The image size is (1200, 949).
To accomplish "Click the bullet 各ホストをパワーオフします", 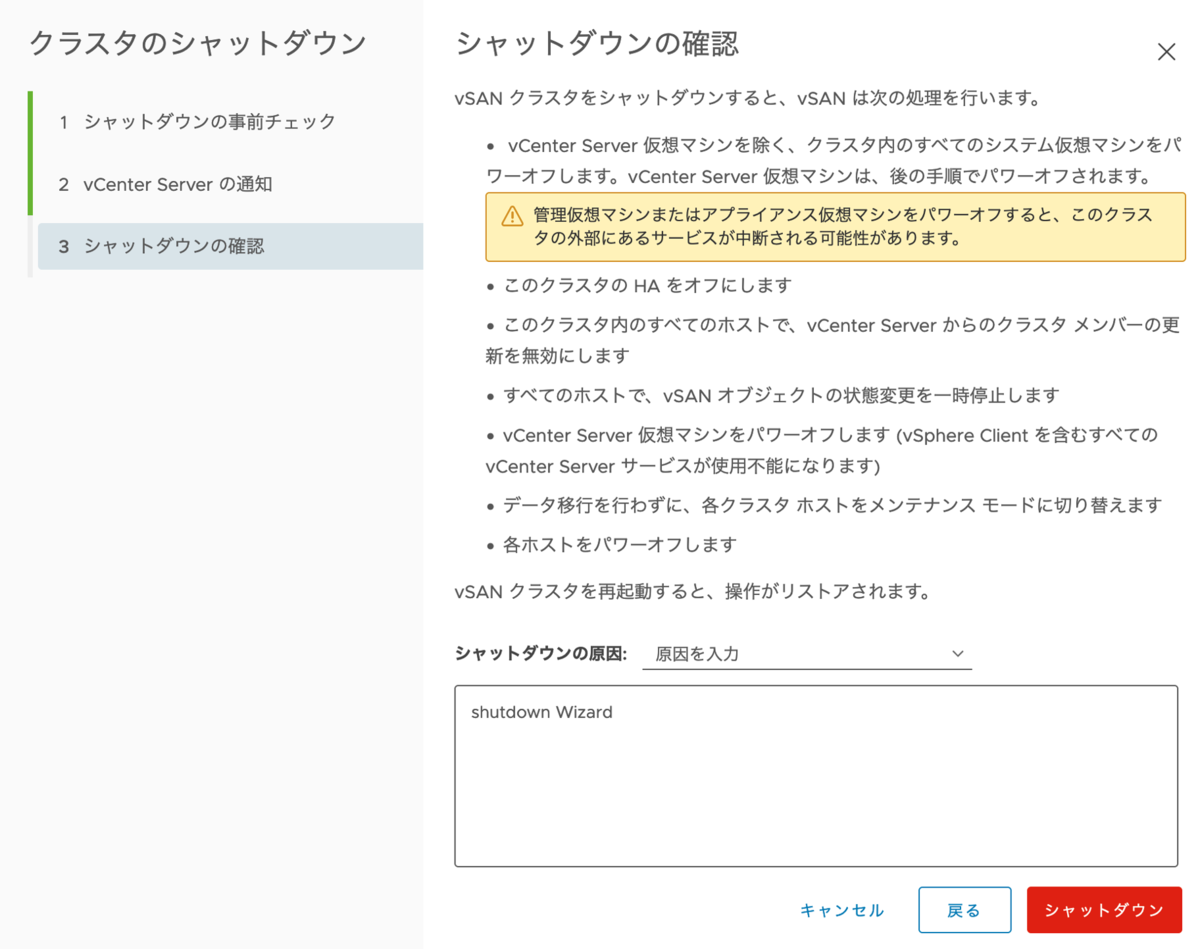I will point(611,545).
